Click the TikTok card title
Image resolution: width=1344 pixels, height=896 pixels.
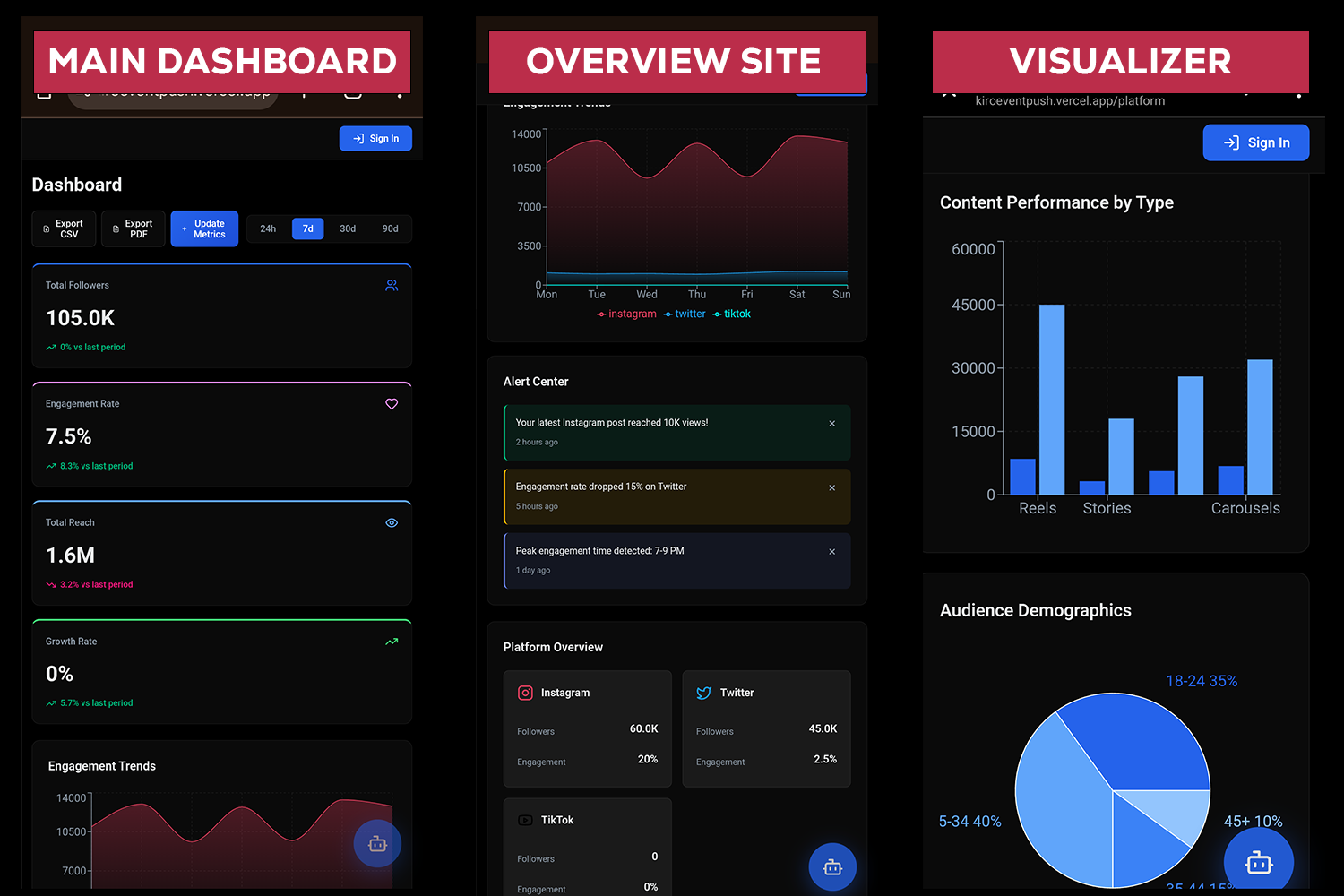coord(557,820)
